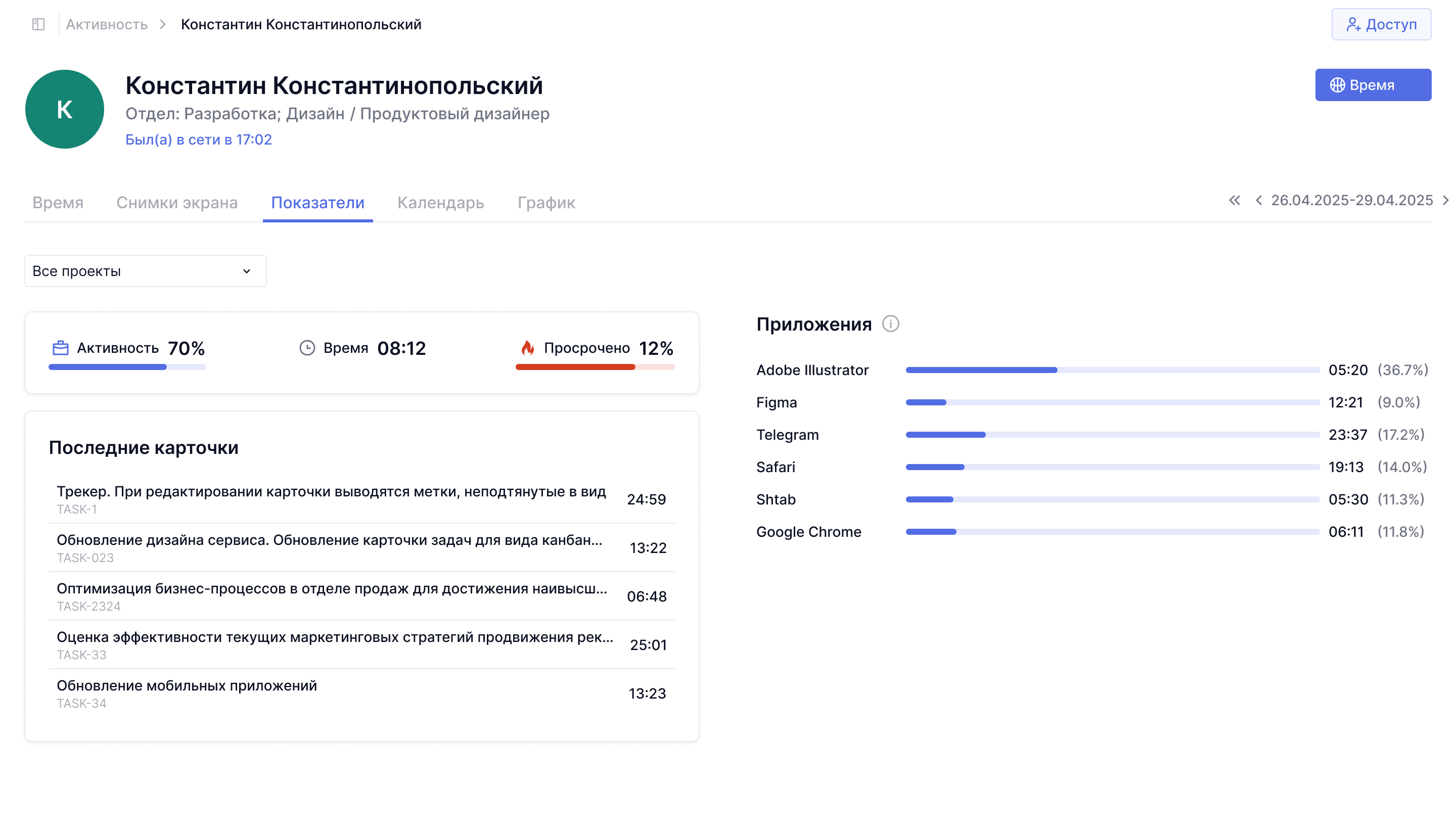Click the globe icon in Время button
This screenshot has width=1456, height=829.
(1337, 85)
